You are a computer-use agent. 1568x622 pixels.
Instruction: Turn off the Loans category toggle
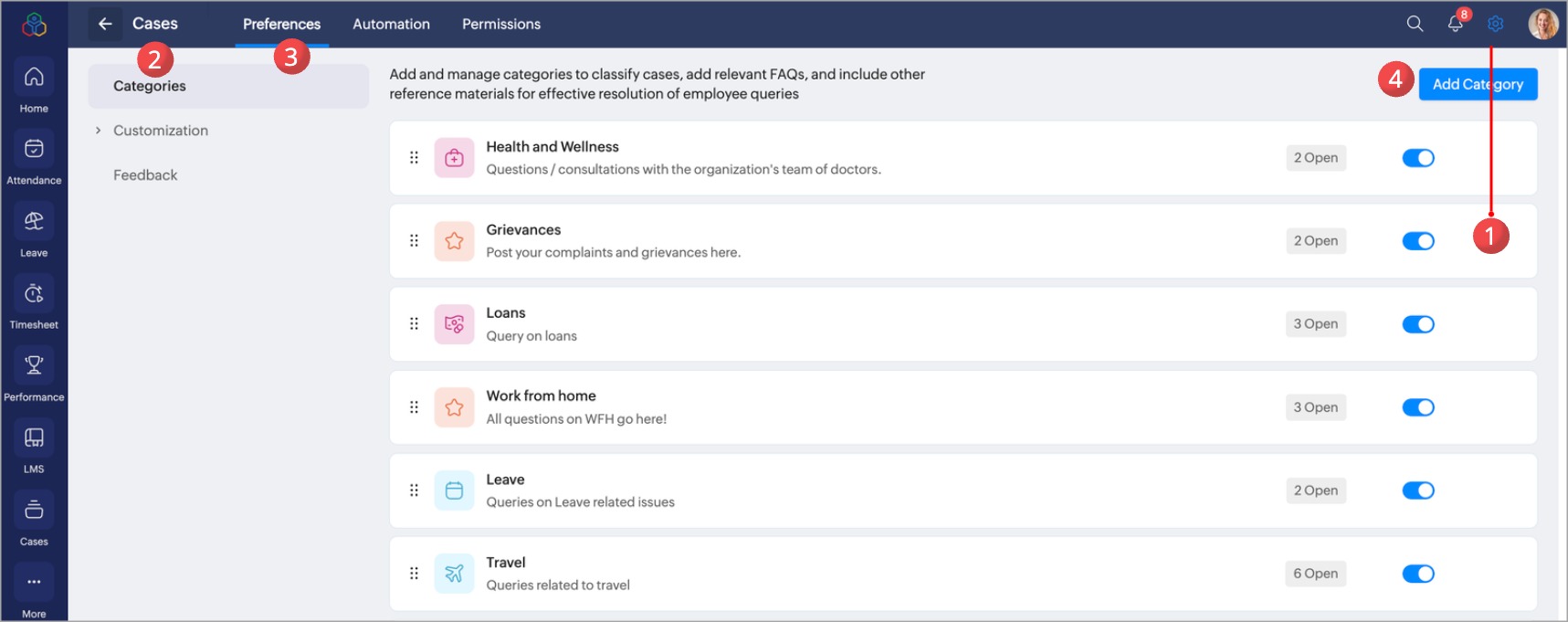(1418, 324)
